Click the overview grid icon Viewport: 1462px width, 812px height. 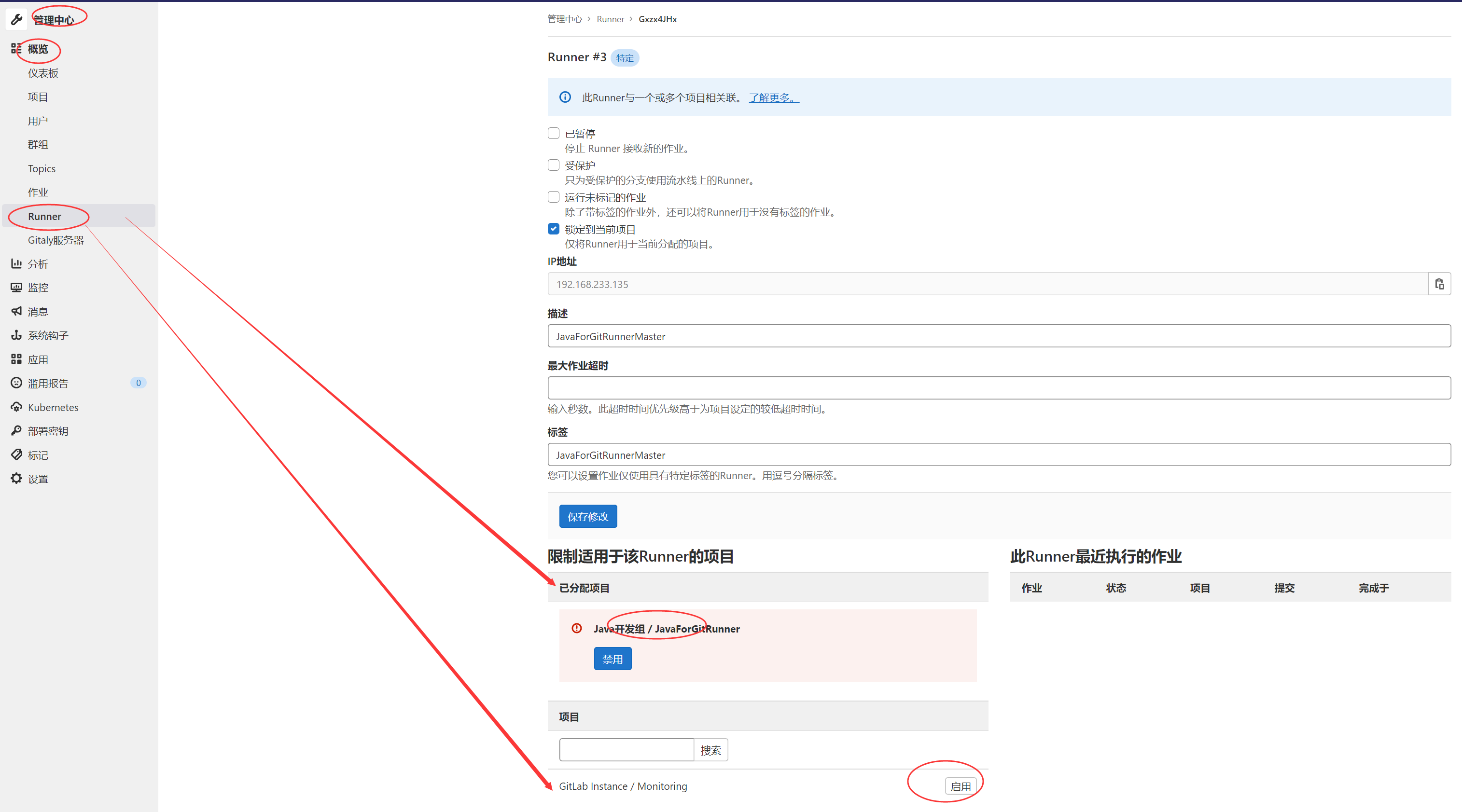pyautogui.click(x=16, y=49)
